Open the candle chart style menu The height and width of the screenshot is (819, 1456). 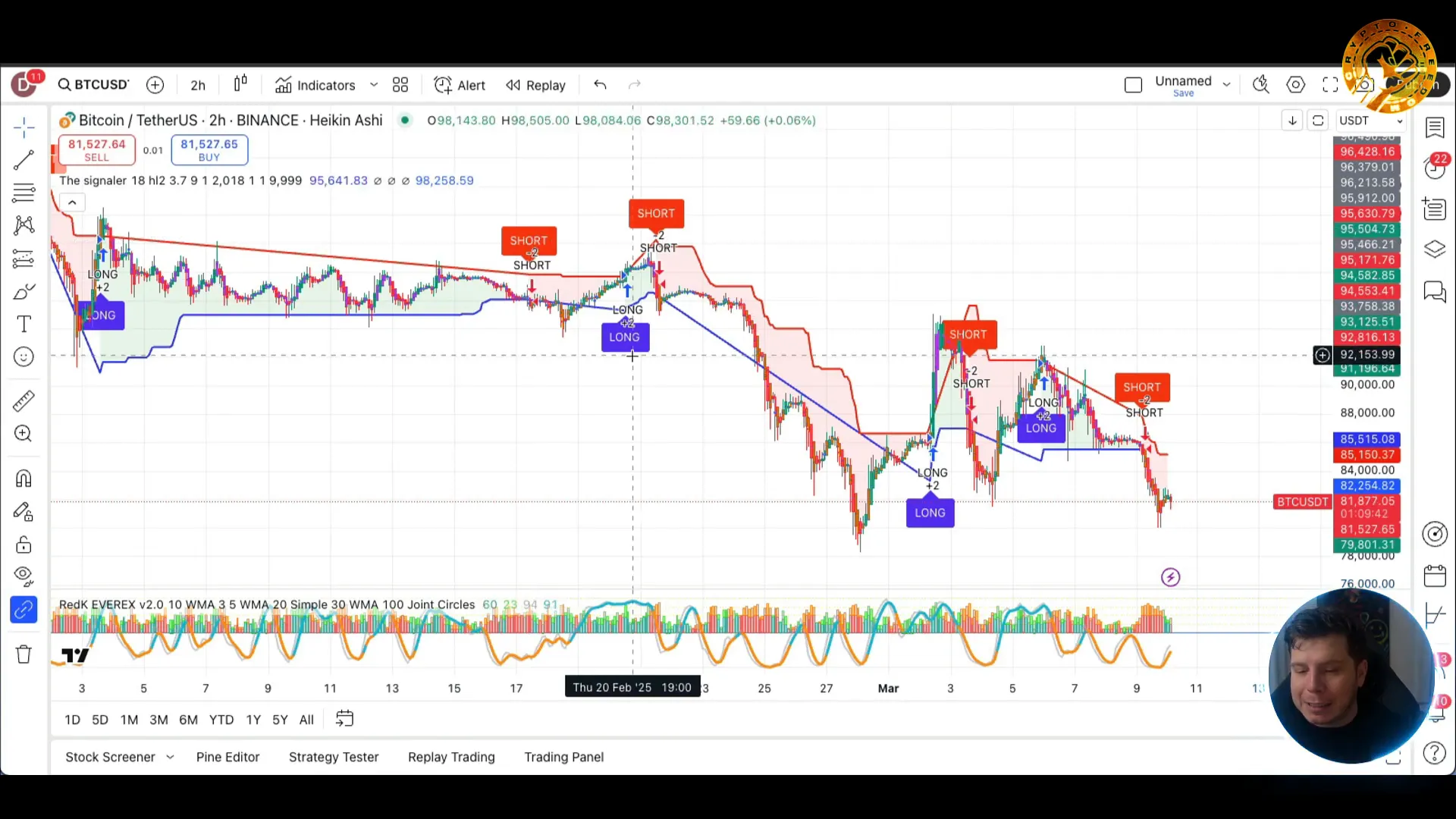click(240, 85)
